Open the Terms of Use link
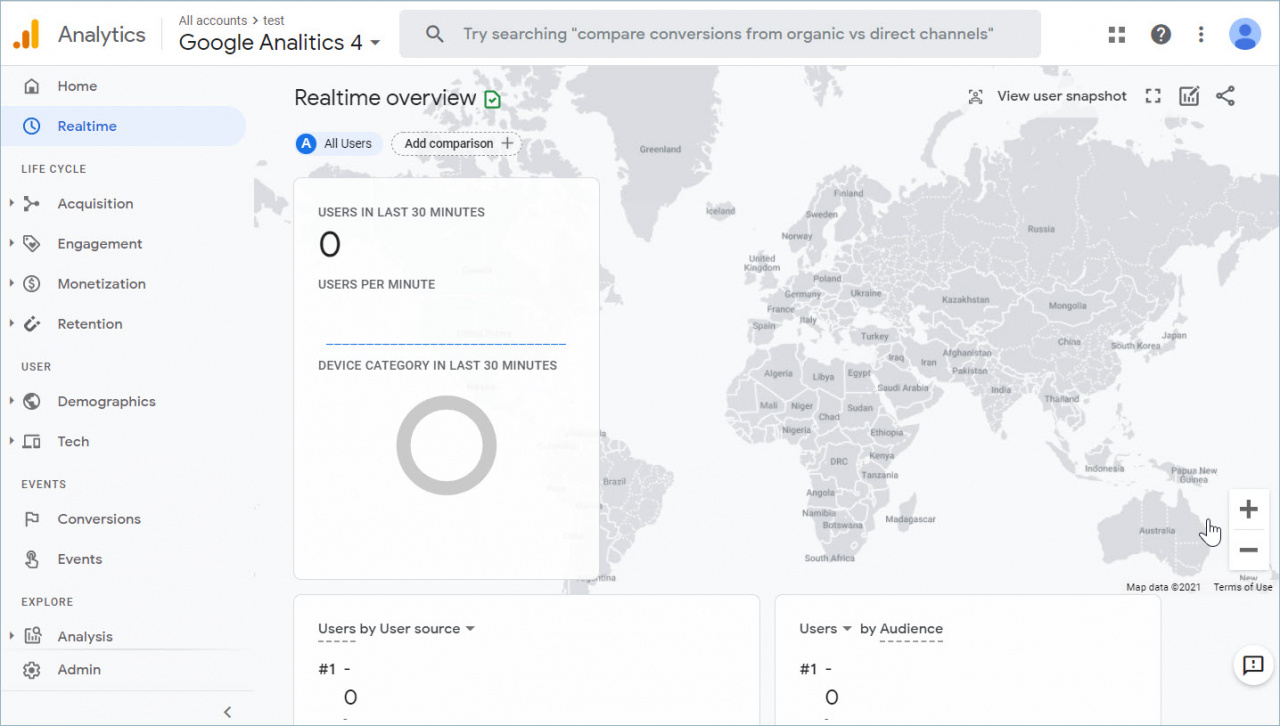 coord(1243,587)
